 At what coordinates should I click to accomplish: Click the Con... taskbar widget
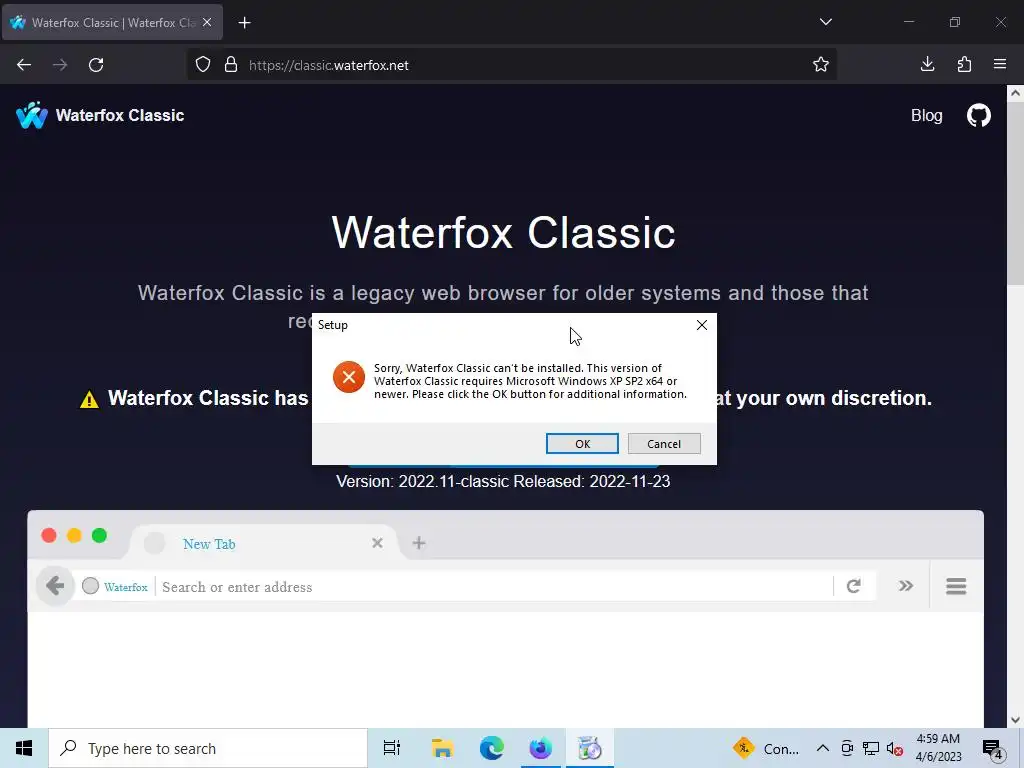point(765,748)
